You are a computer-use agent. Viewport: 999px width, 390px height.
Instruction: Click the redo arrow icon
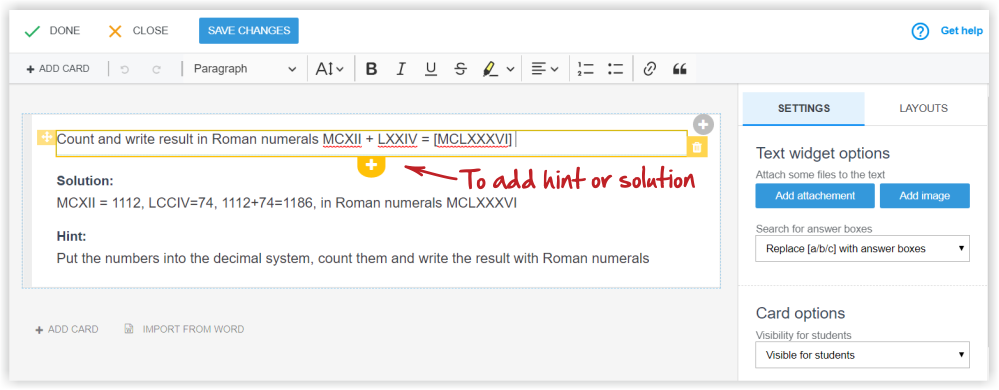tap(156, 69)
